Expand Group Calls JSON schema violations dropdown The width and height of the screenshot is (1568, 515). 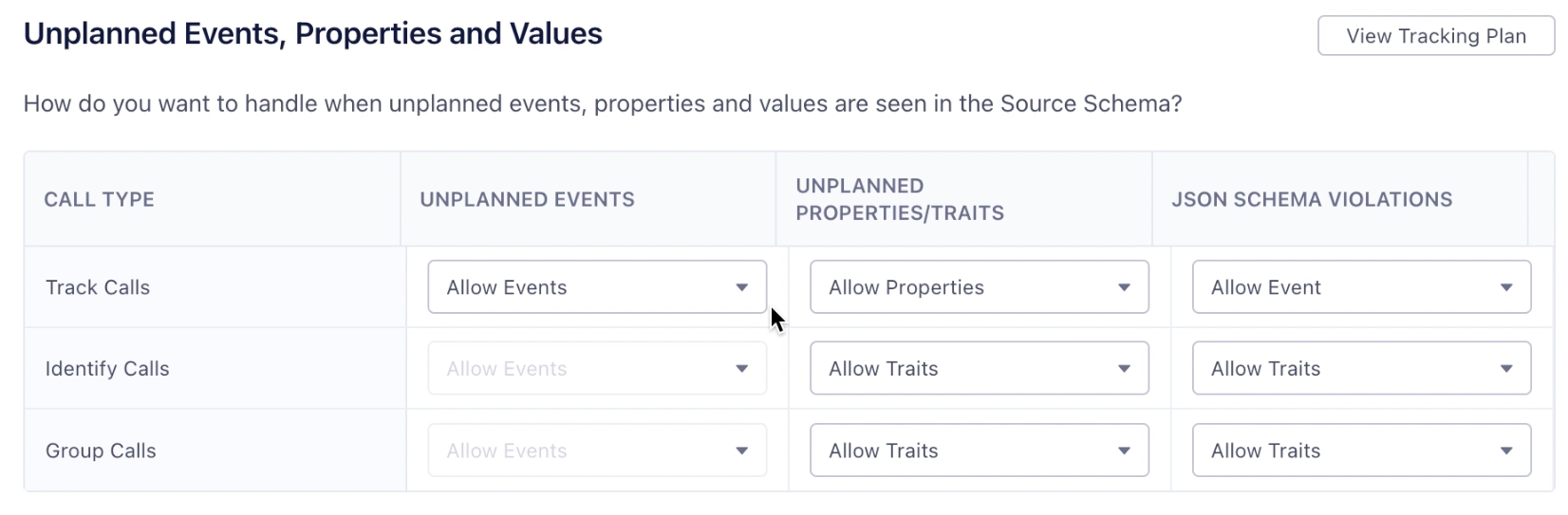1361,451
